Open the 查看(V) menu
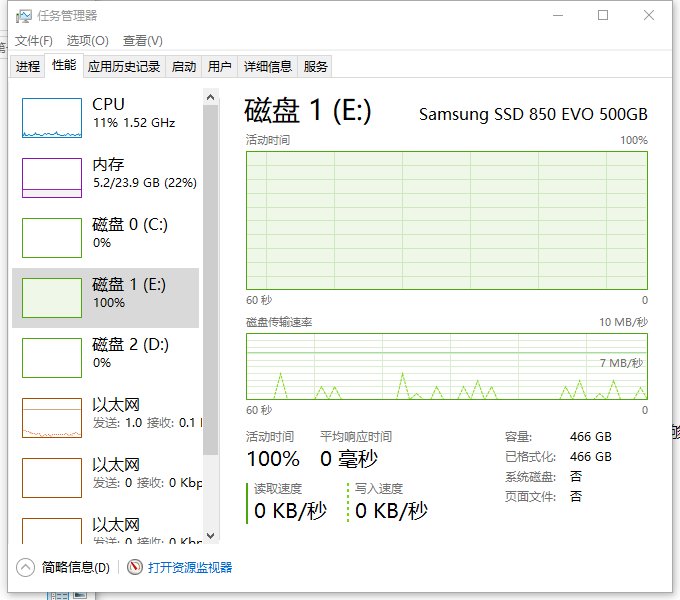The height and width of the screenshot is (600, 680). pyautogui.click(x=142, y=41)
